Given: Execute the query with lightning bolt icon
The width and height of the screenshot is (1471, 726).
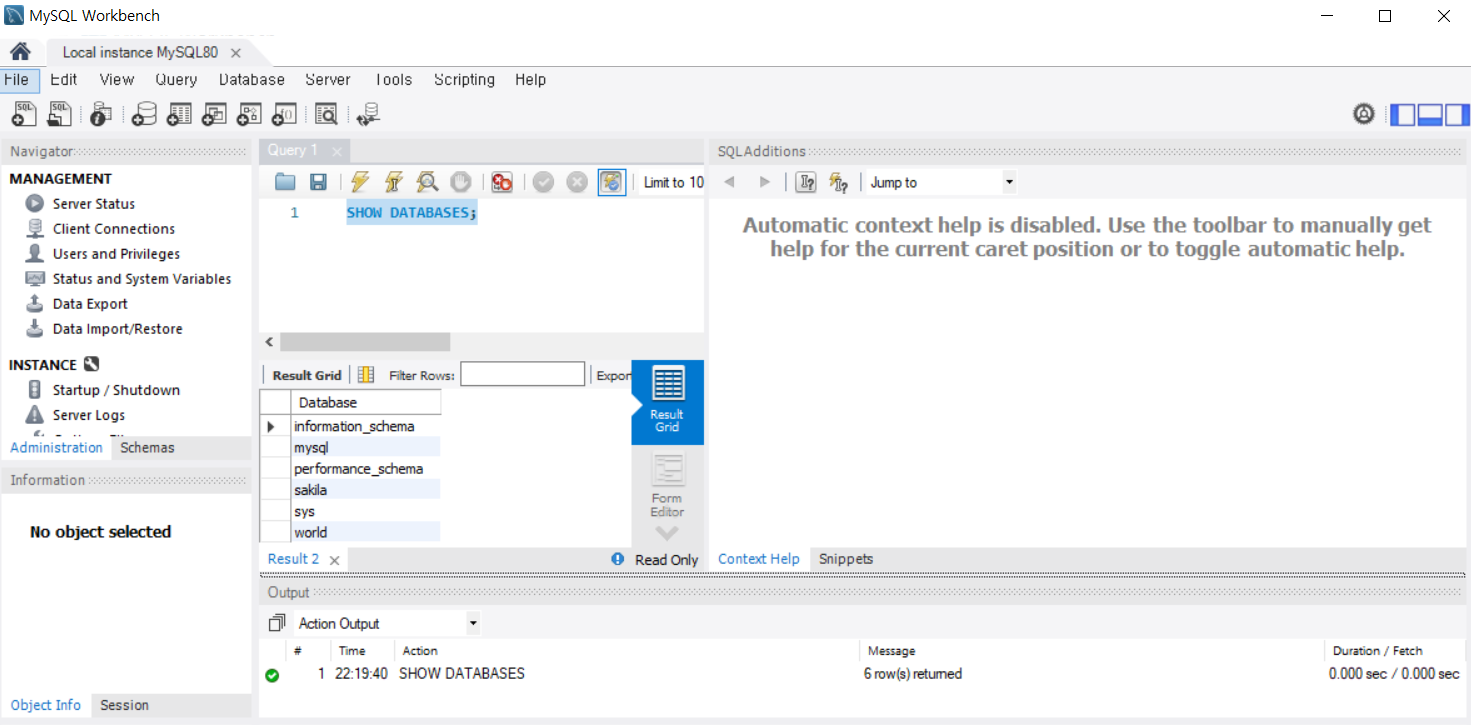Looking at the screenshot, I should (360, 182).
